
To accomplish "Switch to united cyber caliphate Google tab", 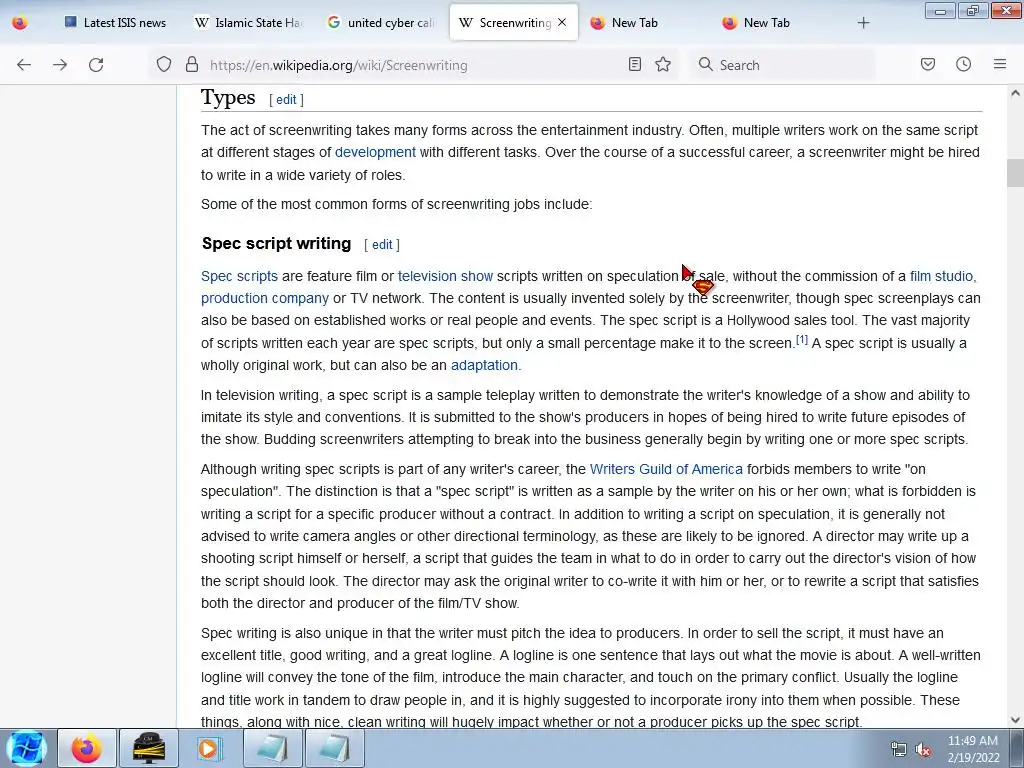I will coord(381,23).
